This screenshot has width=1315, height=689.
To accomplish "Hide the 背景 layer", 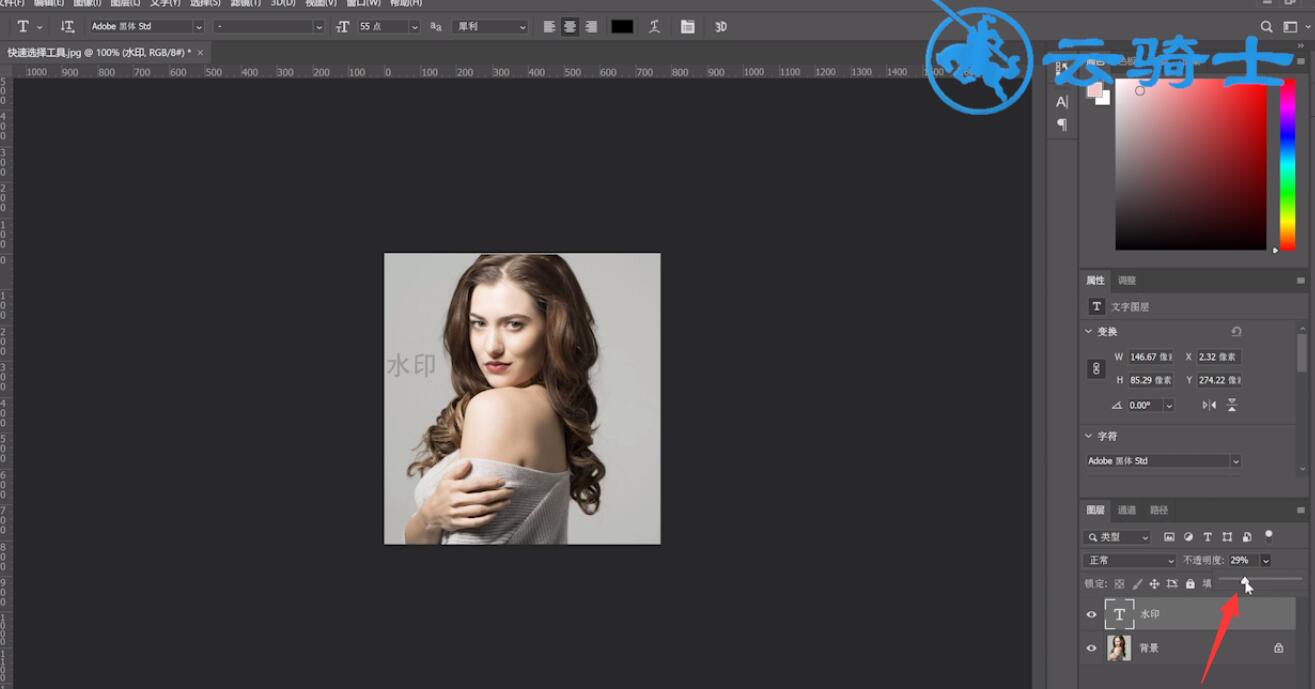I will (1092, 648).
